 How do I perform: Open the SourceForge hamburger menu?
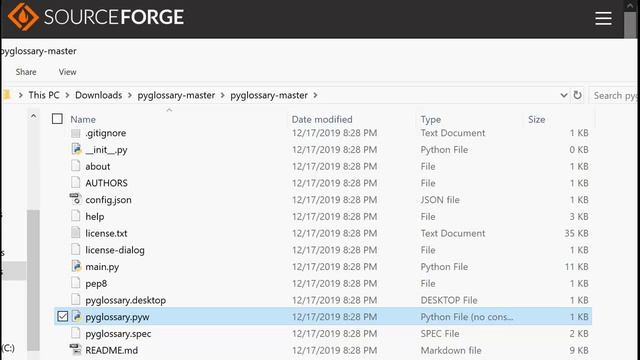click(x=603, y=18)
